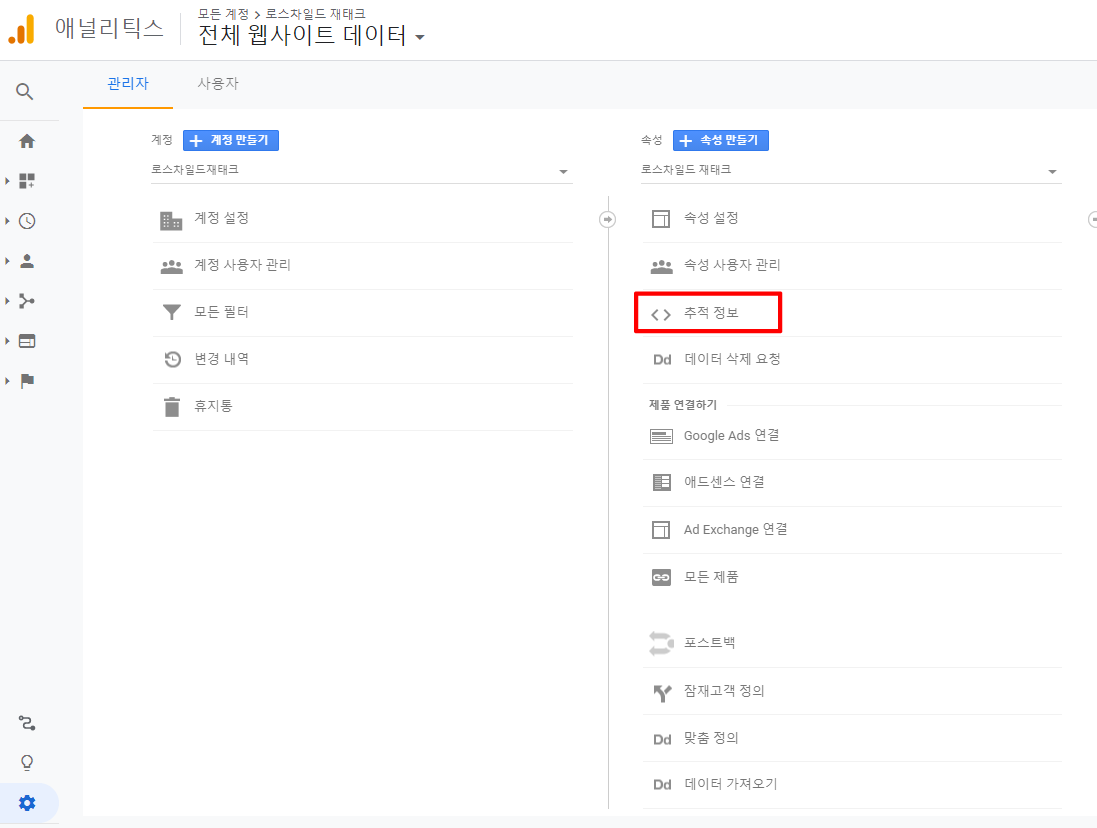The height and width of the screenshot is (828, 1097).
Task: Click the building icon beside 계정 설정
Action: (171, 218)
